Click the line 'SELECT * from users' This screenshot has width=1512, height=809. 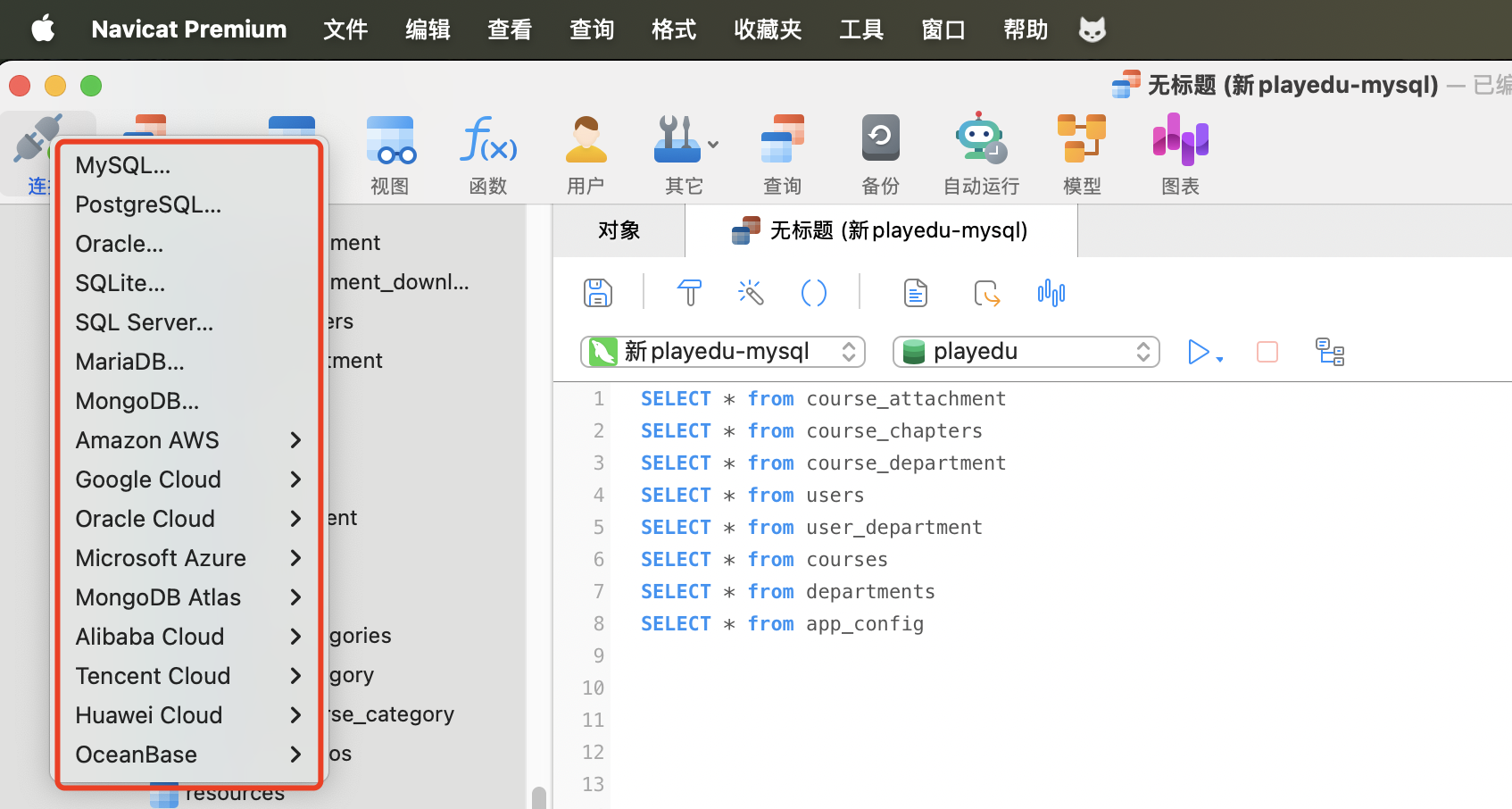752,495
